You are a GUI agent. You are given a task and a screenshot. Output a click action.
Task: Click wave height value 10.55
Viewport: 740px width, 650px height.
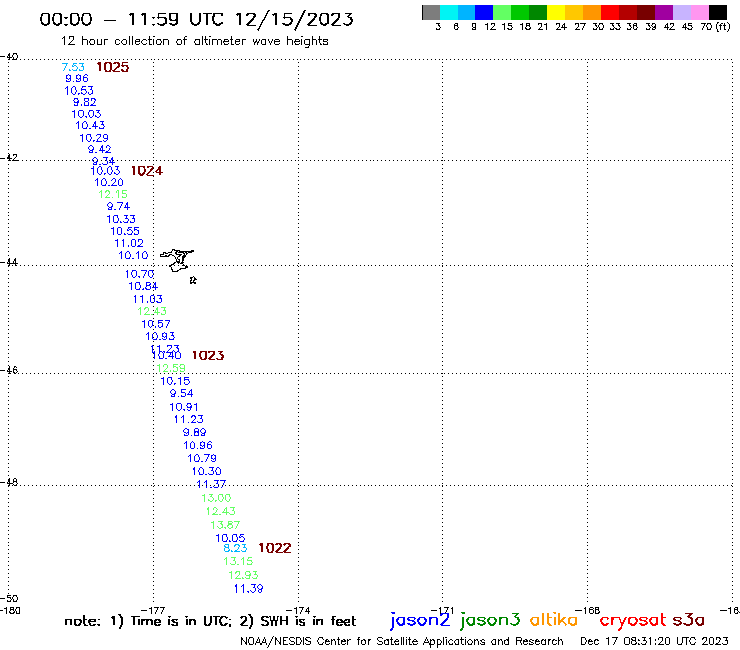pos(125,231)
